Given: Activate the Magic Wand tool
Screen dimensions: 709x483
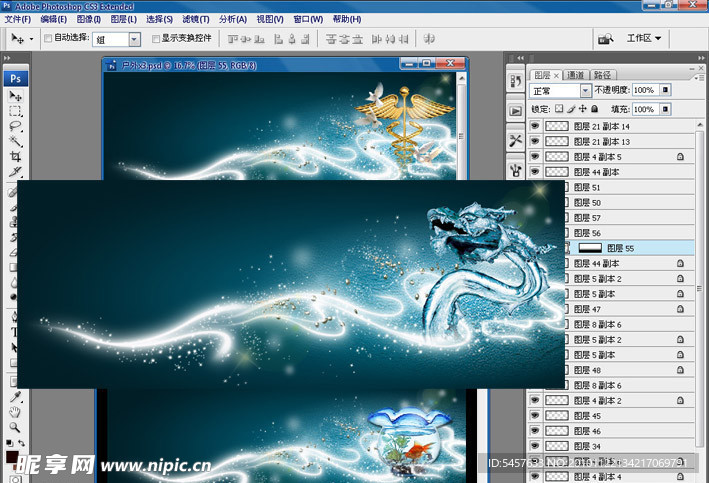Looking at the screenshot, I should click(x=15, y=142).
